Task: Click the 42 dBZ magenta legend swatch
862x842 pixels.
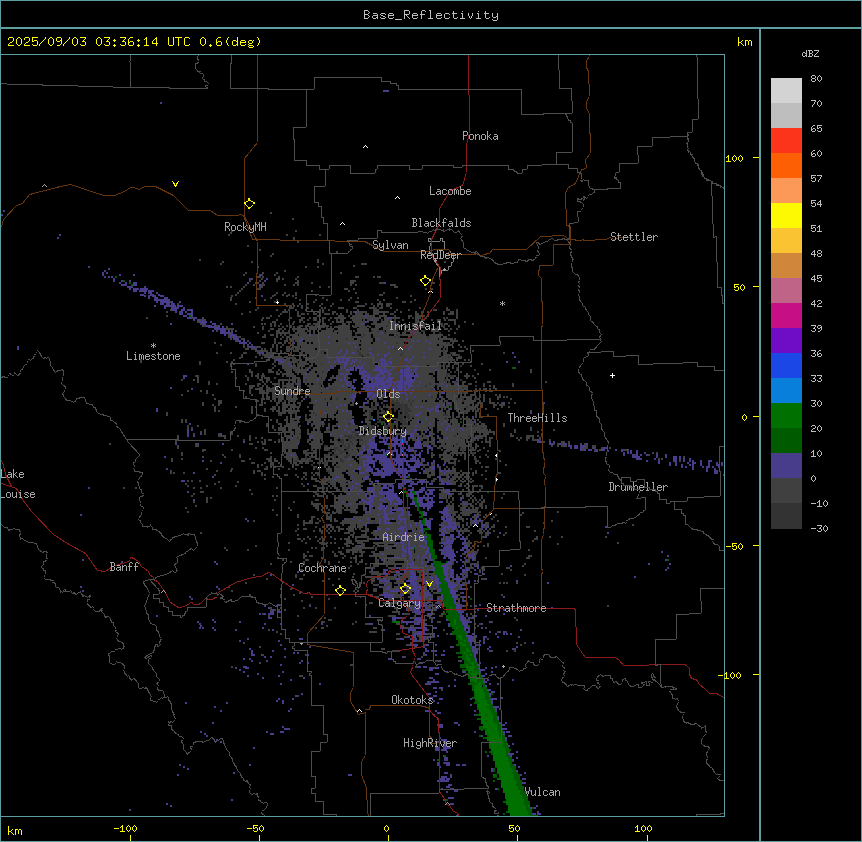Action: (x=786, y=315)
